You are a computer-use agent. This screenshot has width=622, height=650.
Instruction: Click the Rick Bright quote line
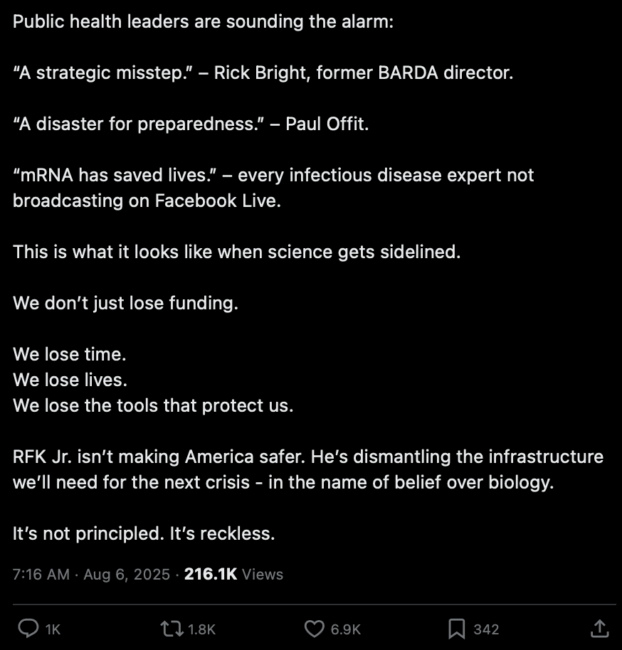pyautogui.click(x=263, y=73)
